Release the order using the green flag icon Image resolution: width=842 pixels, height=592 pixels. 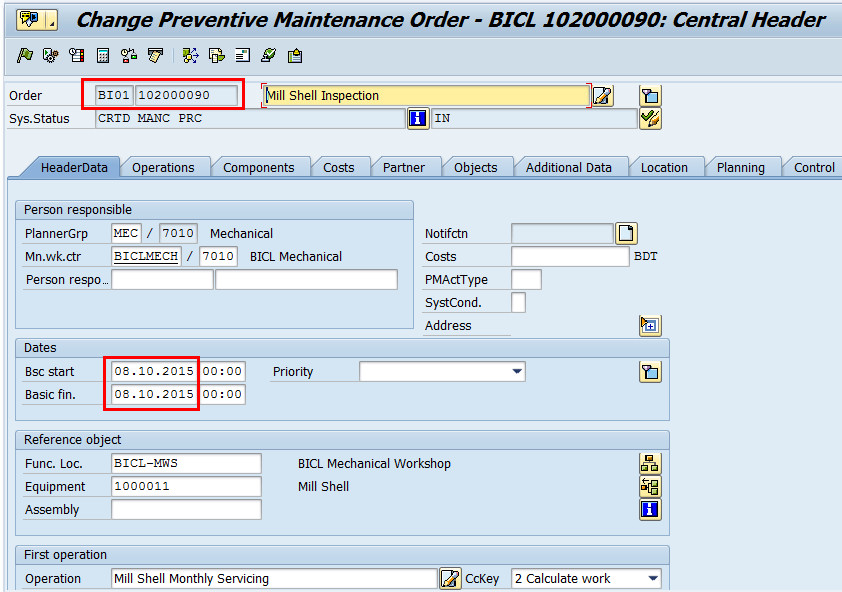tap(25, 55)
